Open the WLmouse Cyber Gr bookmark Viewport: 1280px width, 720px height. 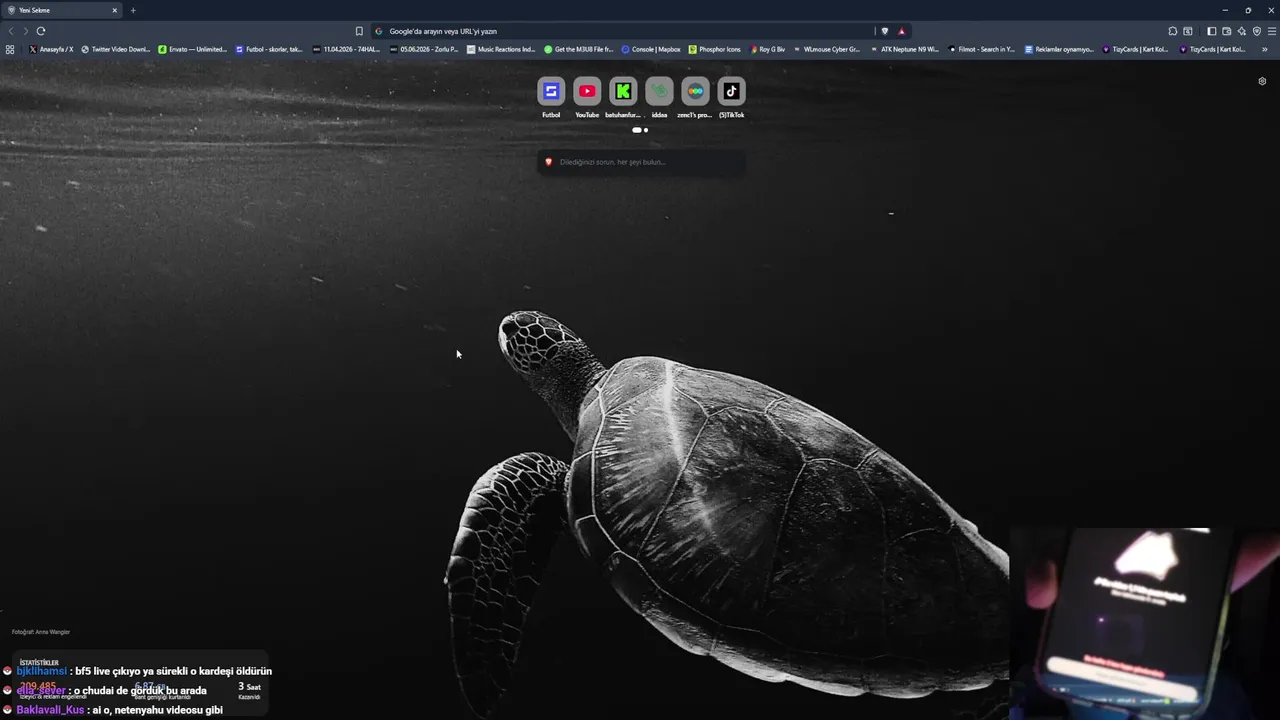pos(826,49)
